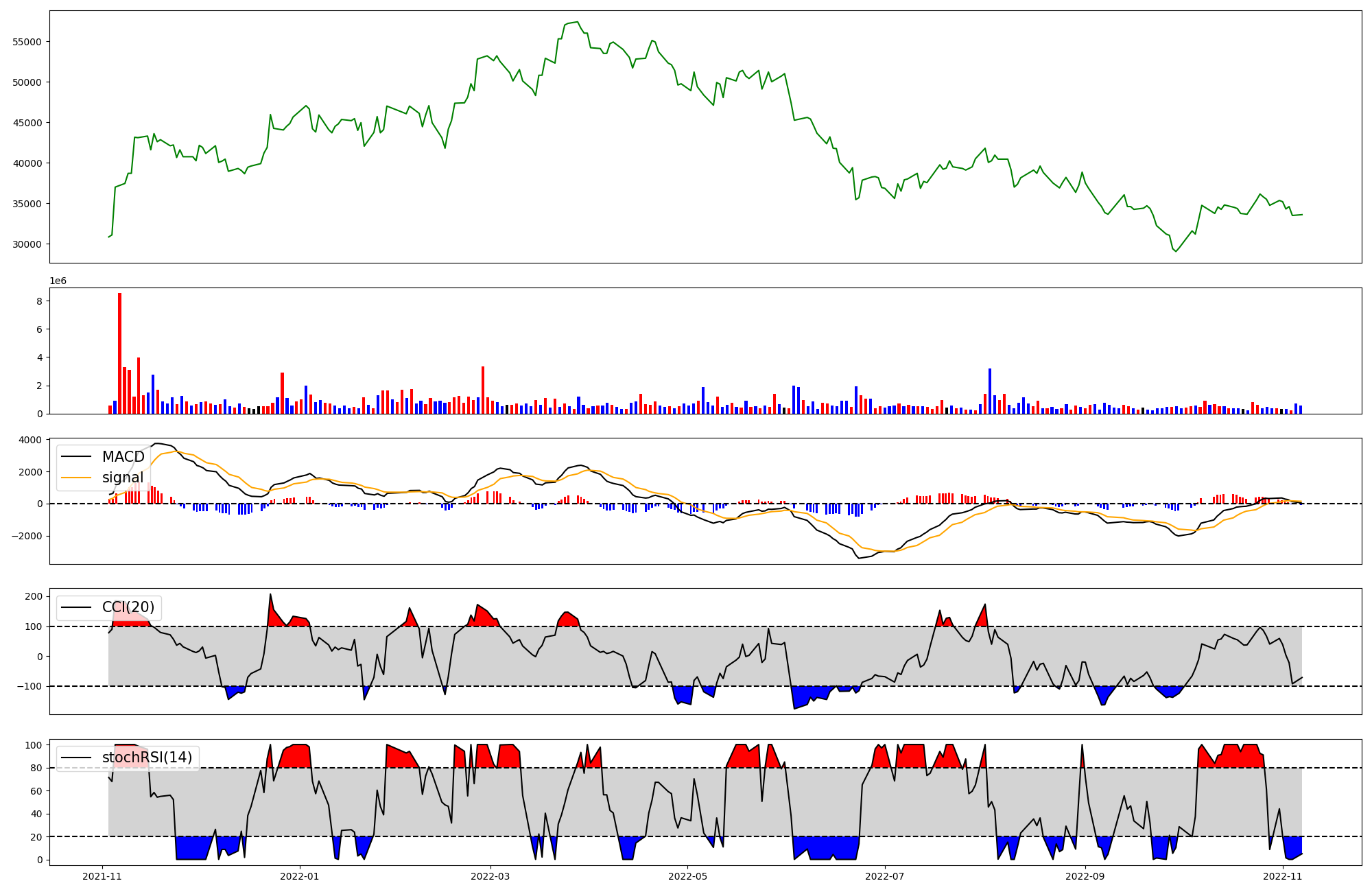This screenshot has width=1372, height=892.
Task: Click the signal legend text
Action: (123, 478)
